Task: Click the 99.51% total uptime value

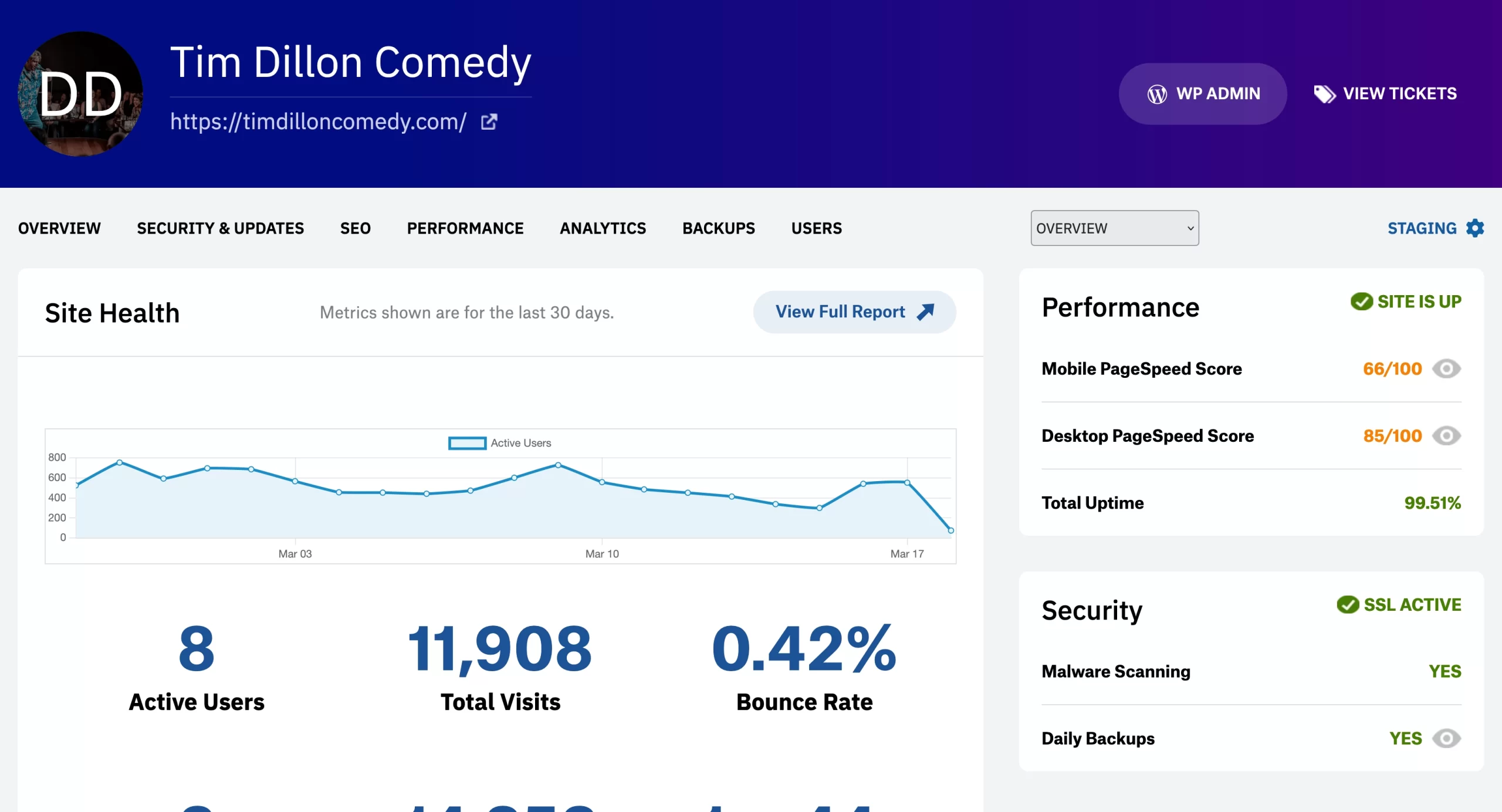Action: pyautogui.click(x=1432, y=503)
